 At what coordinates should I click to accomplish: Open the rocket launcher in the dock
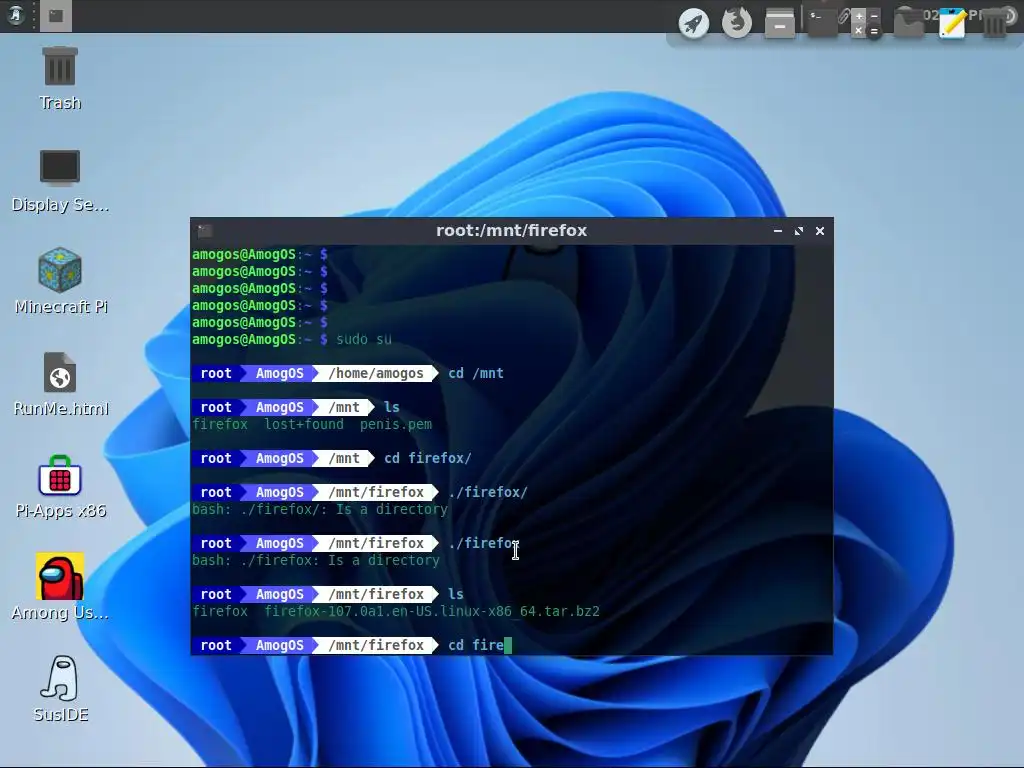pos(694,24)
